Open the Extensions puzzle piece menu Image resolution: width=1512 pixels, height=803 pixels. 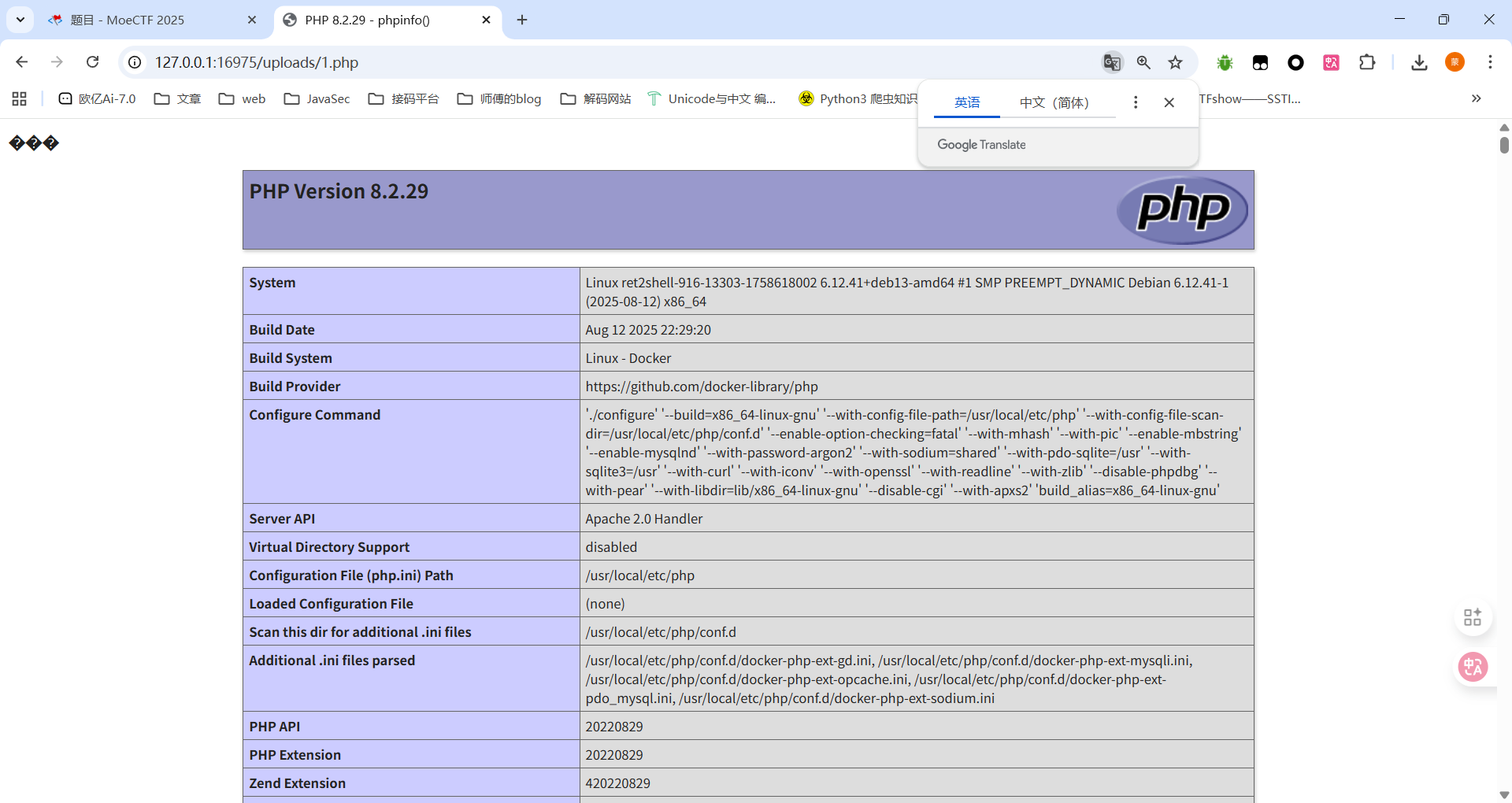coord(1367,62)
